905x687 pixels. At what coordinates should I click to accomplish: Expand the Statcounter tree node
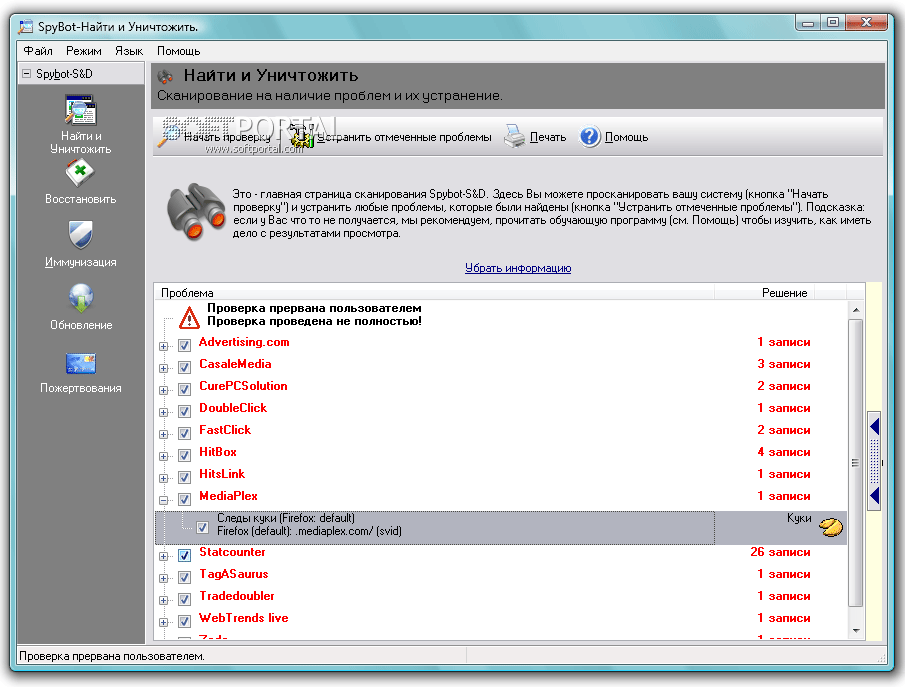click(164, 557)
